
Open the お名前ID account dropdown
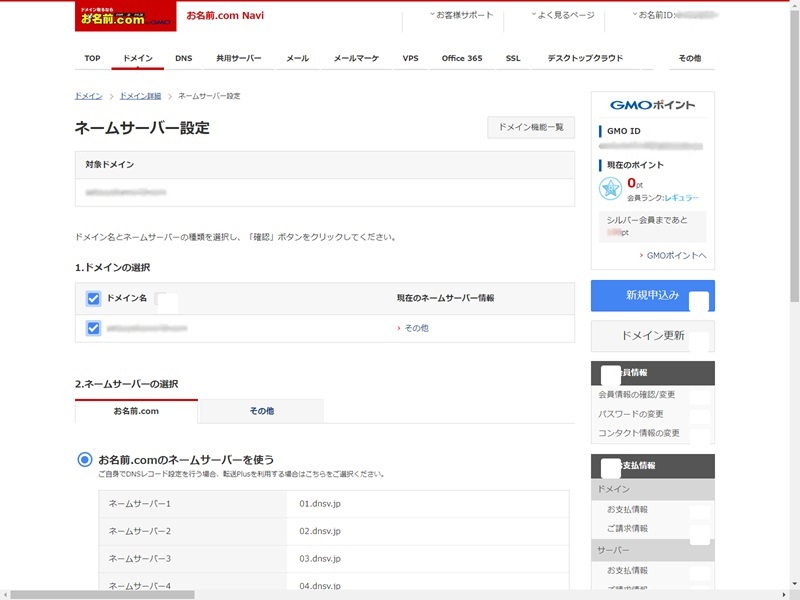(675, 15)
